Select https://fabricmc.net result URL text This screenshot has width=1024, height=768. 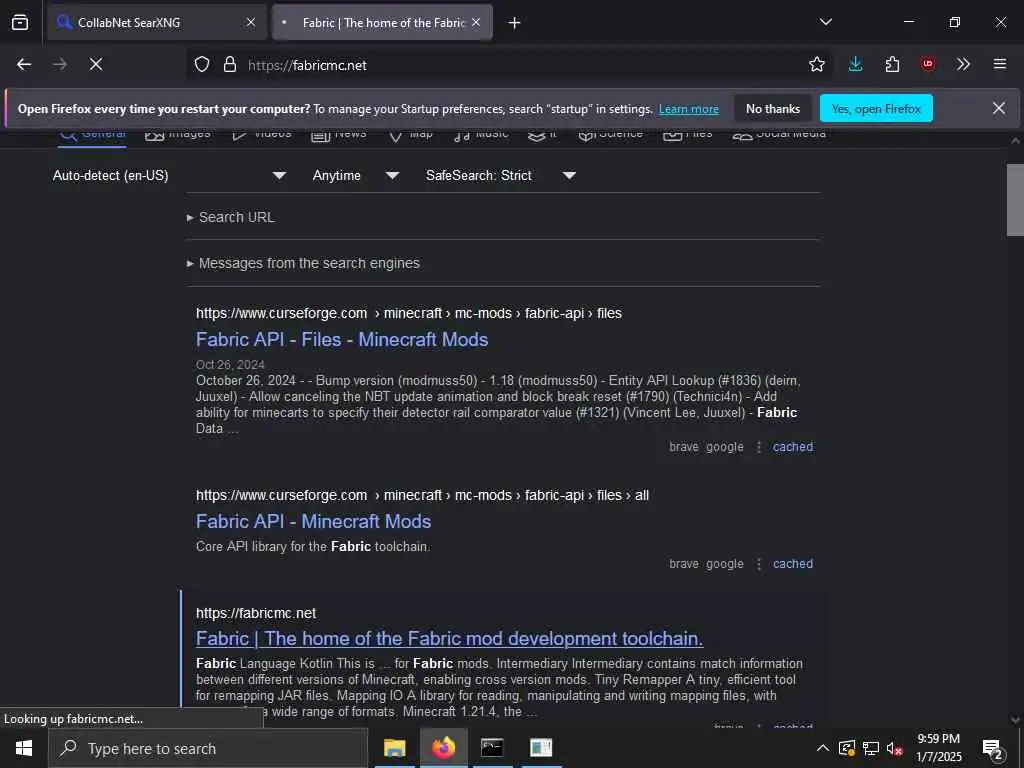click(256, 613)
